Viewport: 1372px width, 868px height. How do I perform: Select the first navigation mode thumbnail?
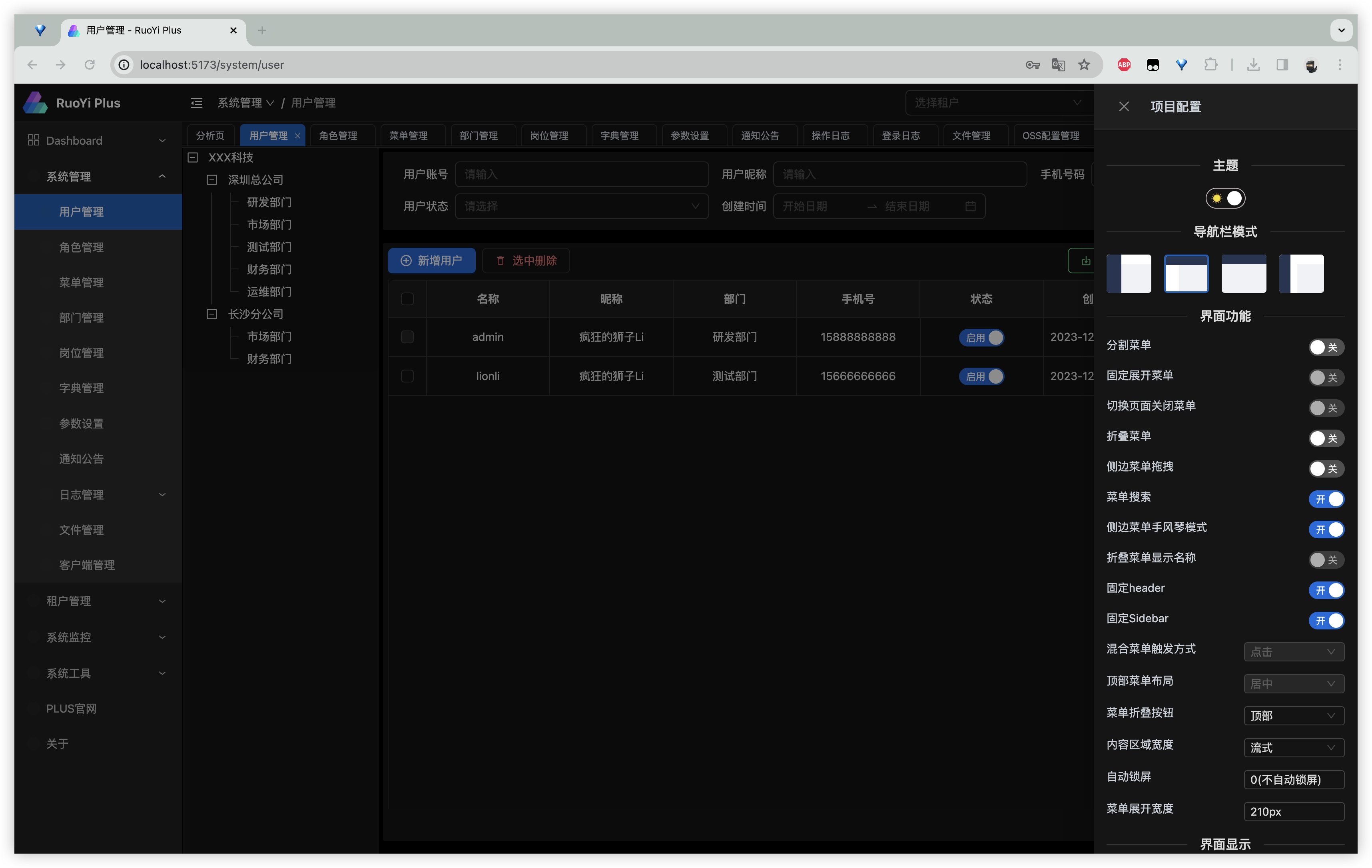click(x=1128, y=274)
